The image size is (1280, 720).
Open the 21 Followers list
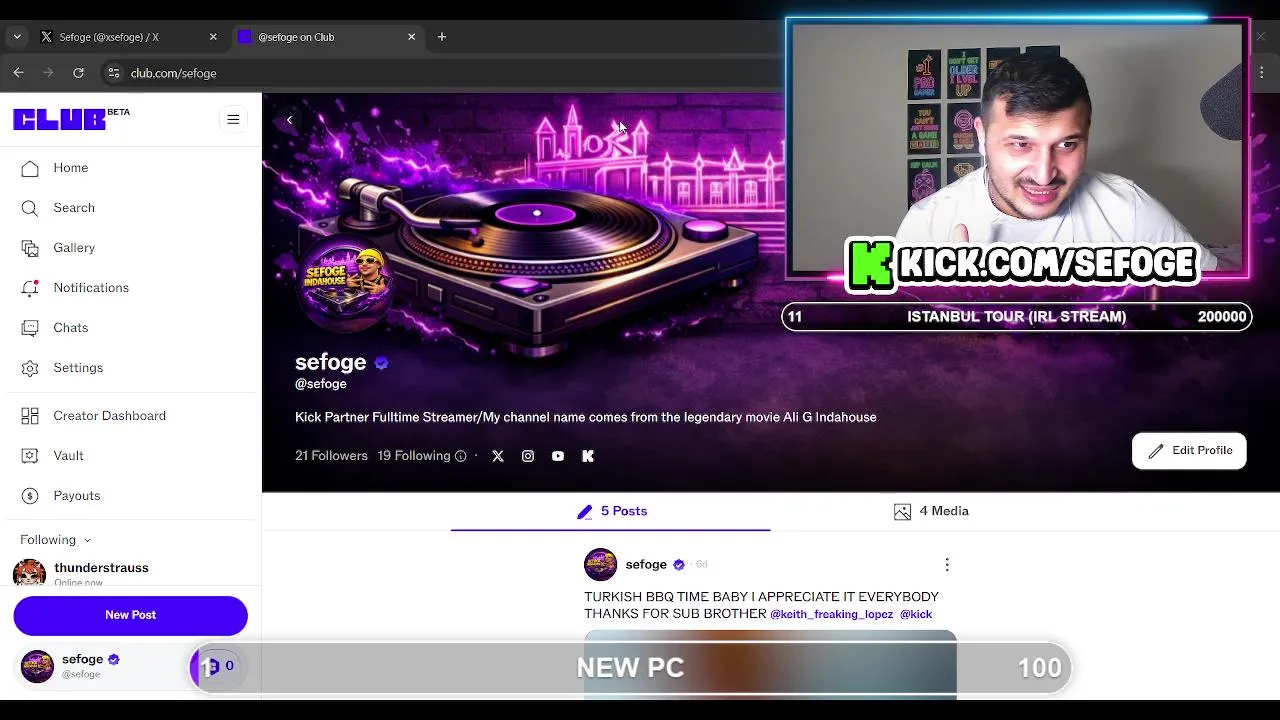tap(331, 456)
